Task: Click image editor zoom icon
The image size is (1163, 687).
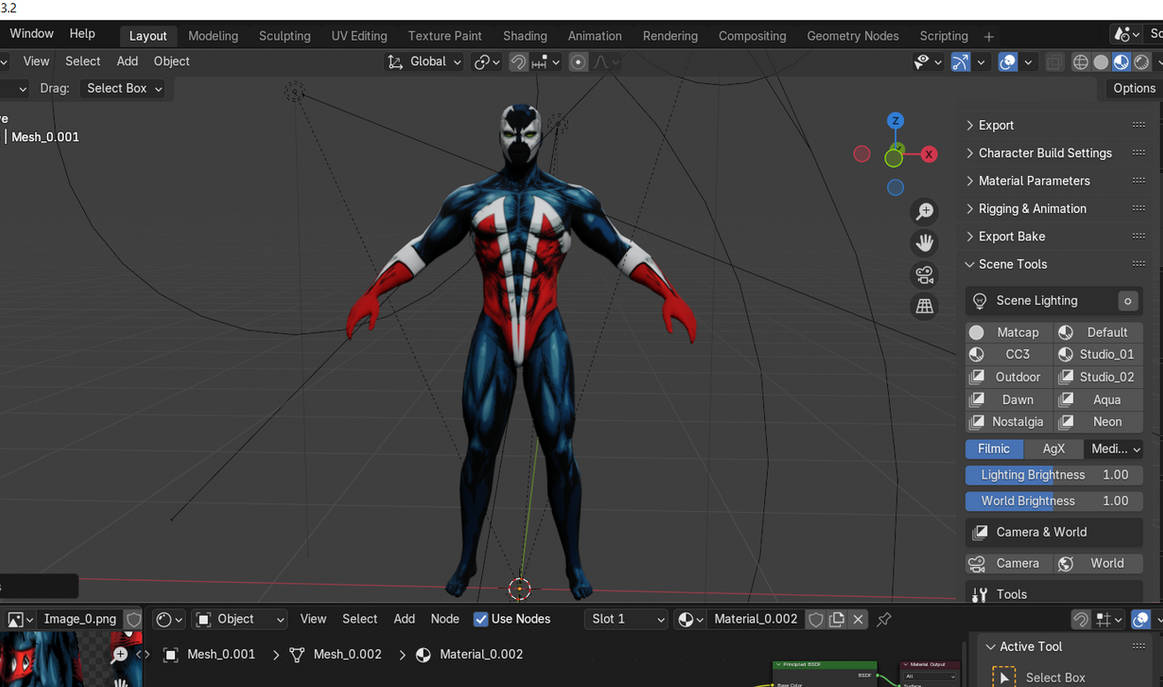Action: pyautogui.click(x=119, y=654)
